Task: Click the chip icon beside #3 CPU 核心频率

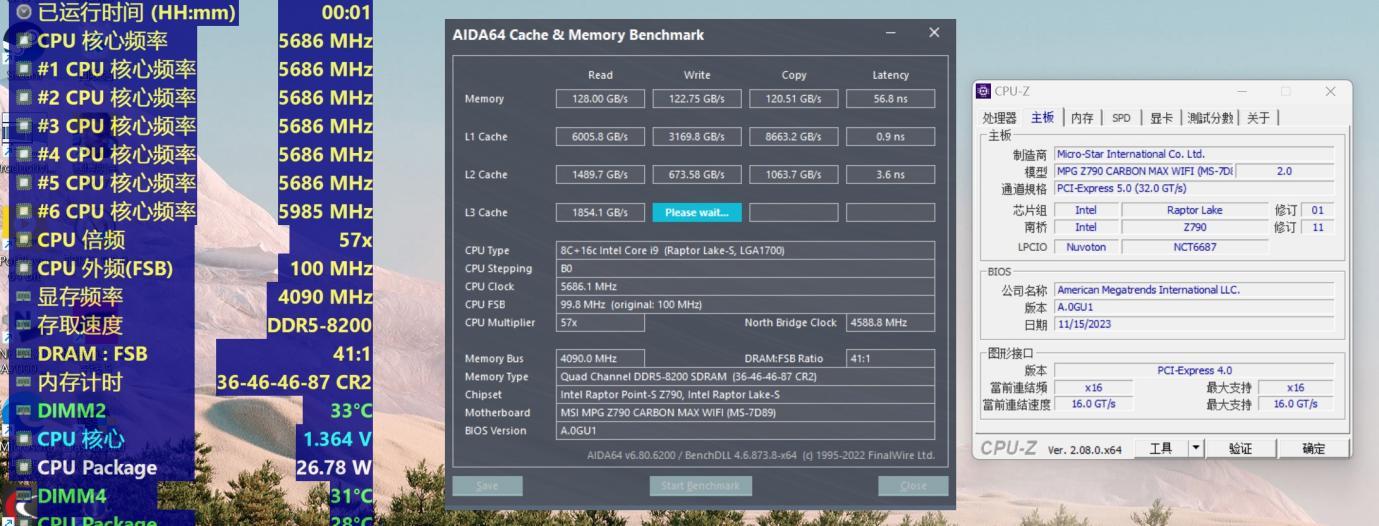Action: tap(24, 126)
